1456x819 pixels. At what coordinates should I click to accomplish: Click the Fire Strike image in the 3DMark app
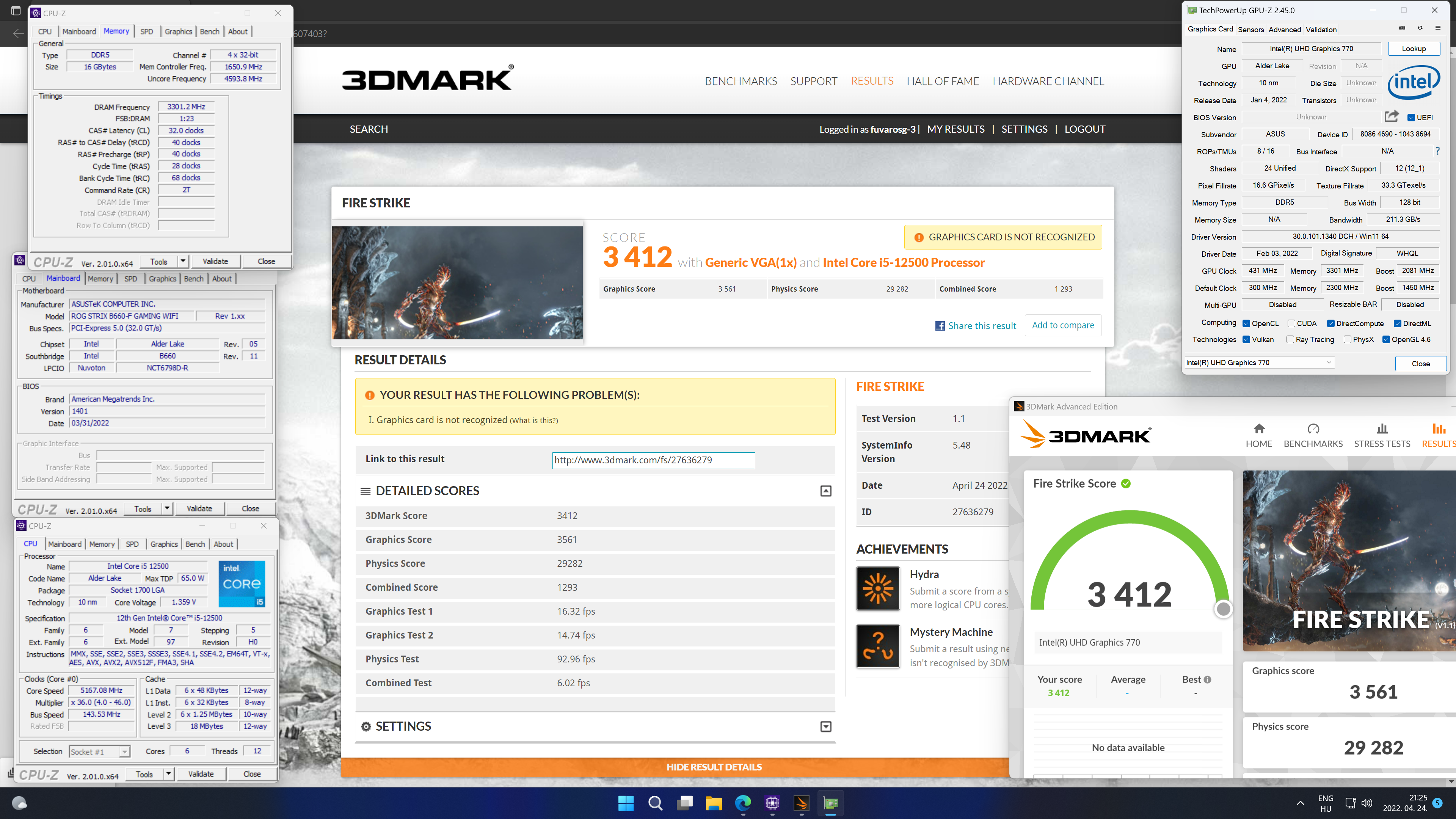[1349, 561]
